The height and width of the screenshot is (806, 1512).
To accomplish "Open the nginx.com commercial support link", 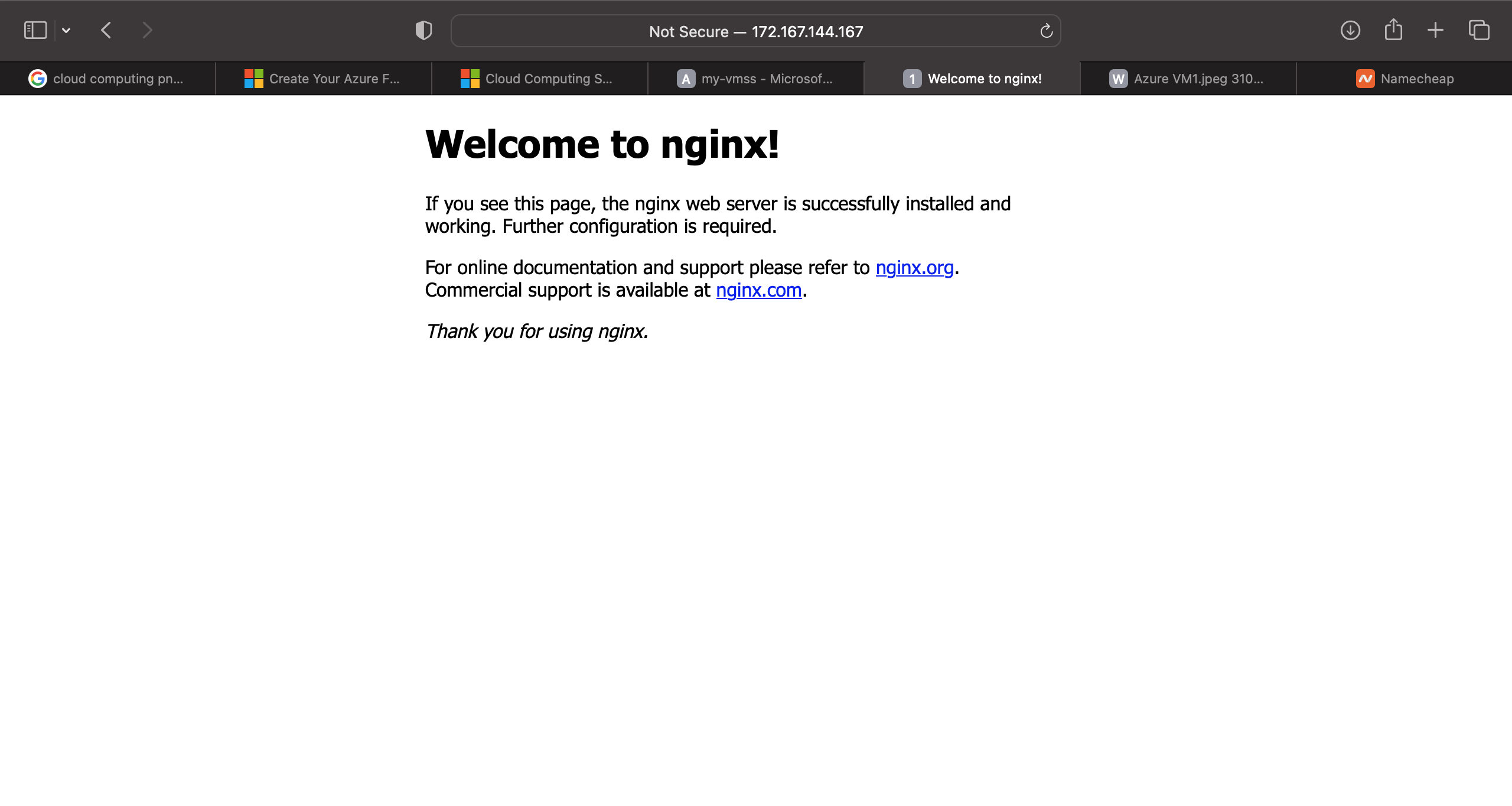I will [758, 290].
